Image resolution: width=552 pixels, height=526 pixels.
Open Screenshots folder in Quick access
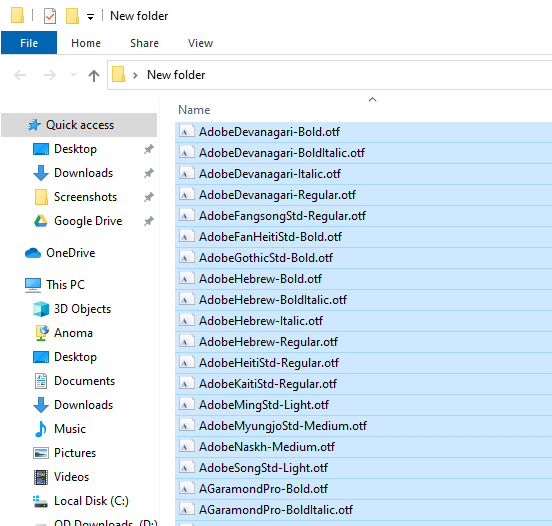85,197
